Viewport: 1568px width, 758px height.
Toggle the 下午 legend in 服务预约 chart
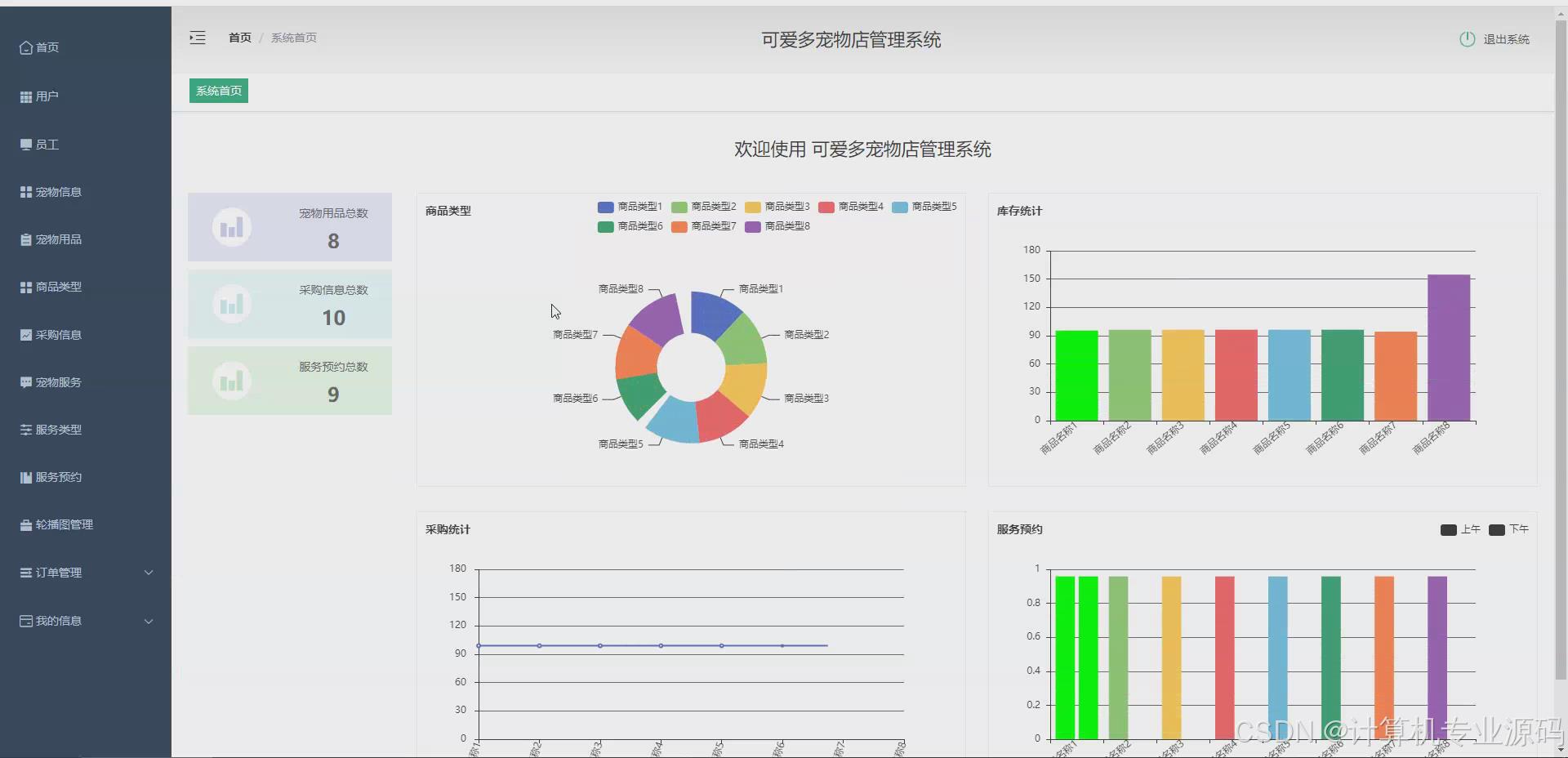(x=1510, y=529)
